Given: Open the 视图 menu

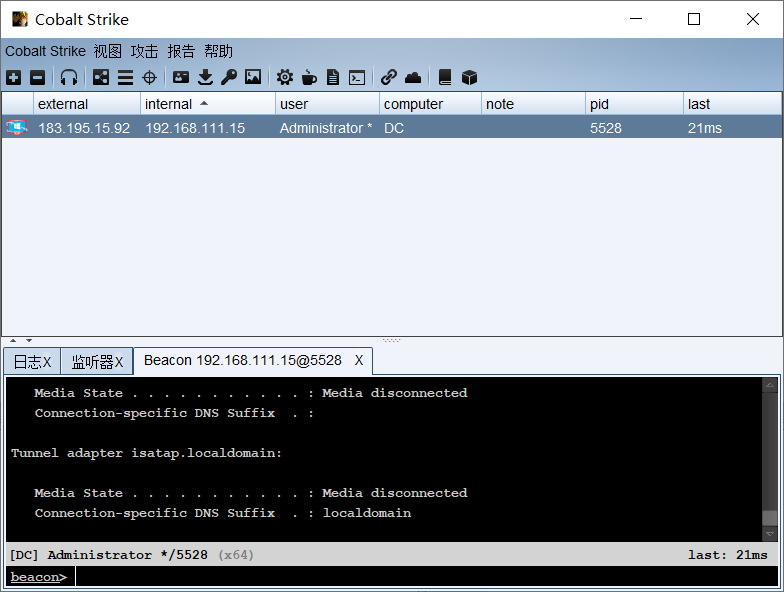Looking at the screenshot, I should pyautogui.click(x=108, y=51).
